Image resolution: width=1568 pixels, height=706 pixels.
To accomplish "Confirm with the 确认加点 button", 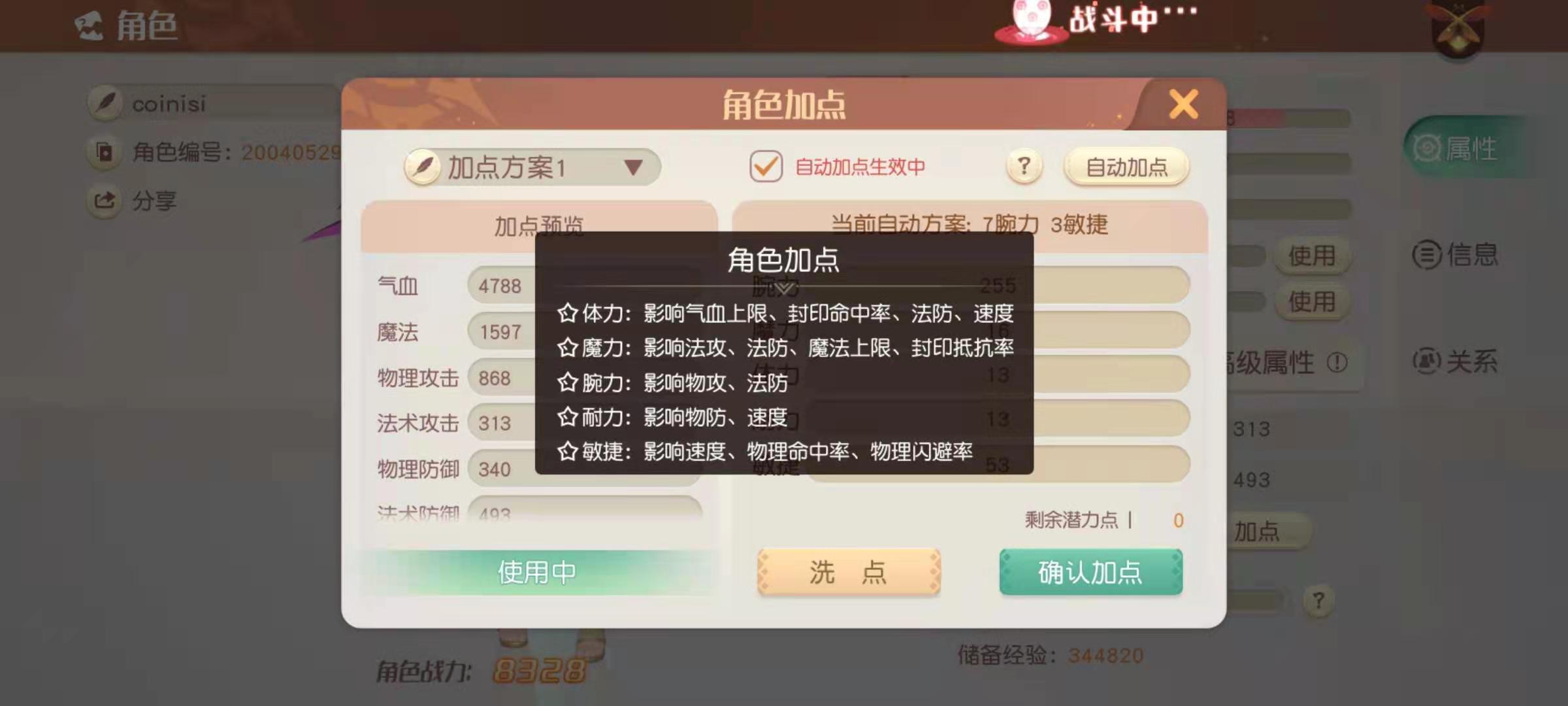I will 1090,572.
